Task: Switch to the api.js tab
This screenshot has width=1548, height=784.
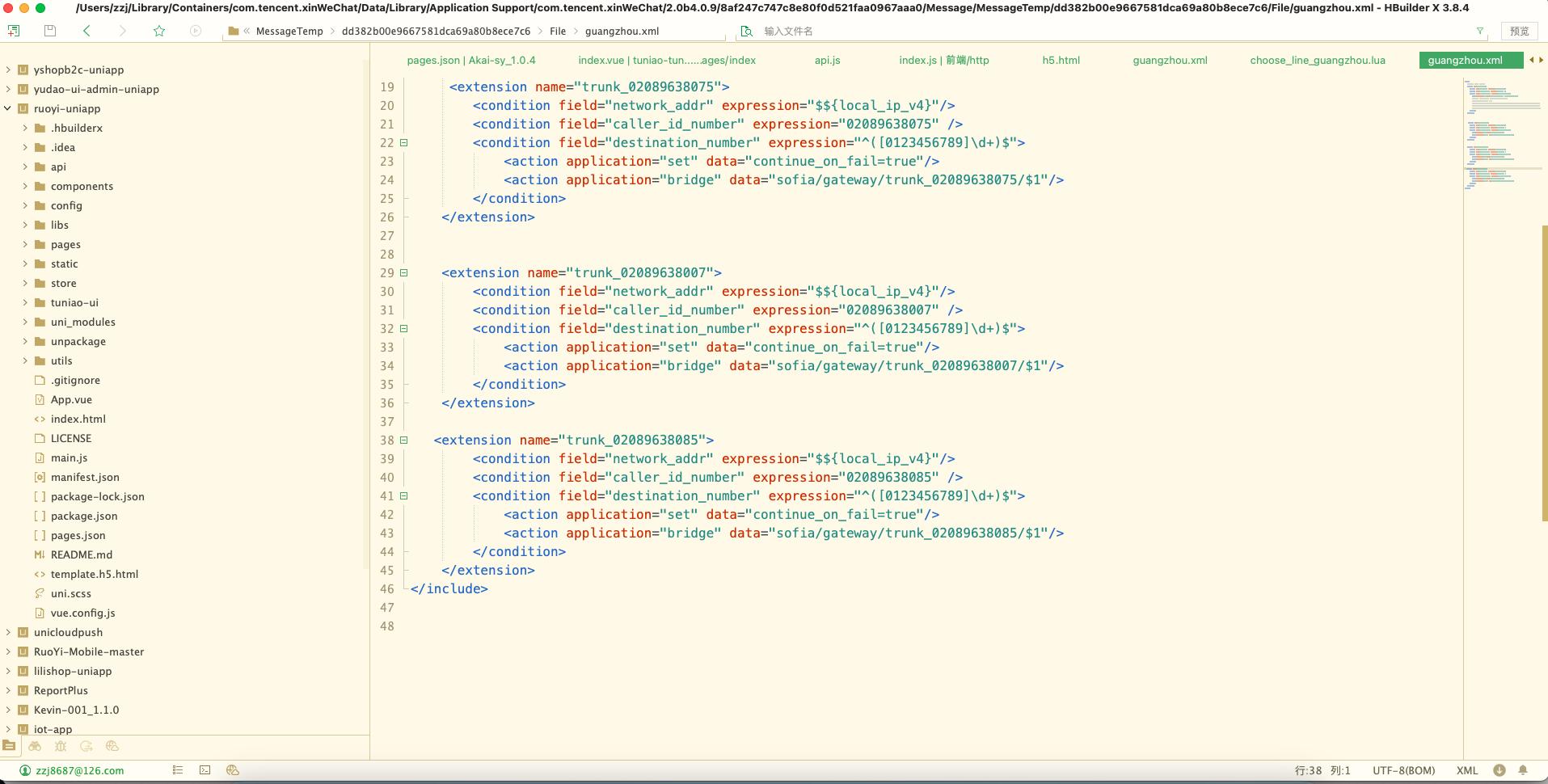Action: [827, 60]
